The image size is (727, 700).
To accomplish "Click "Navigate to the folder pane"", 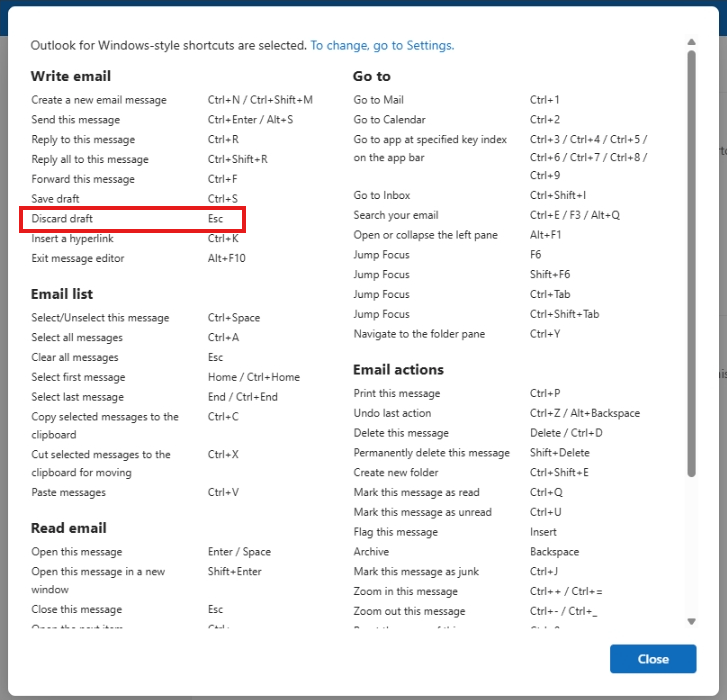I will tap(419, 334).
